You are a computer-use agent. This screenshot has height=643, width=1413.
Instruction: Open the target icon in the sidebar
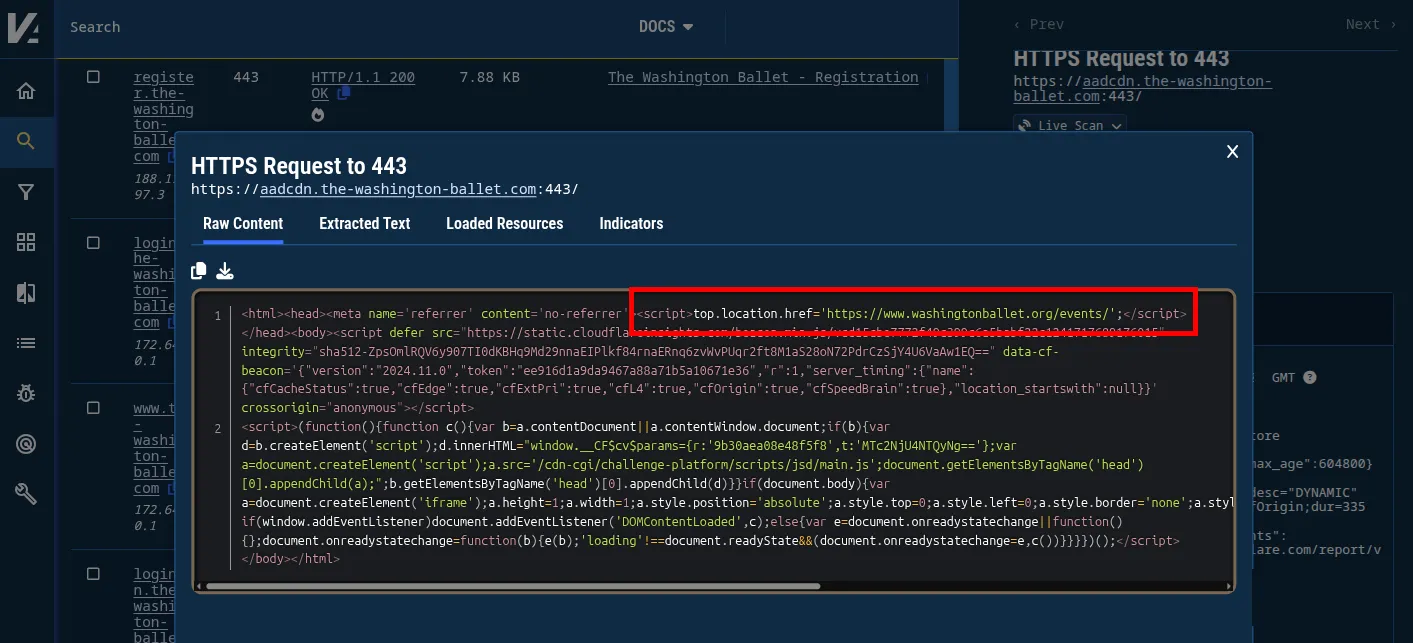[26, 443]
